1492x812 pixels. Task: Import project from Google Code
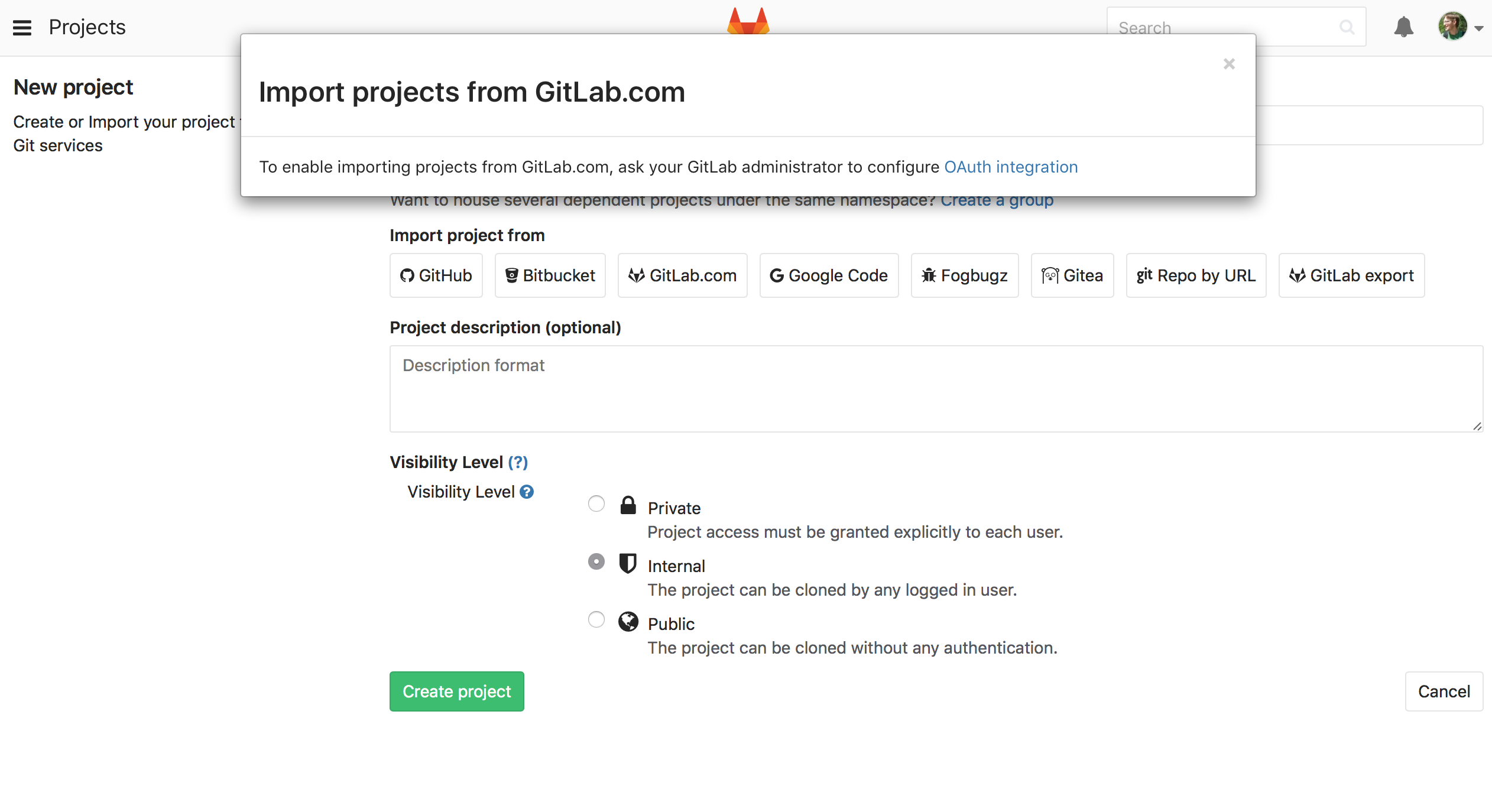point(828,275)
